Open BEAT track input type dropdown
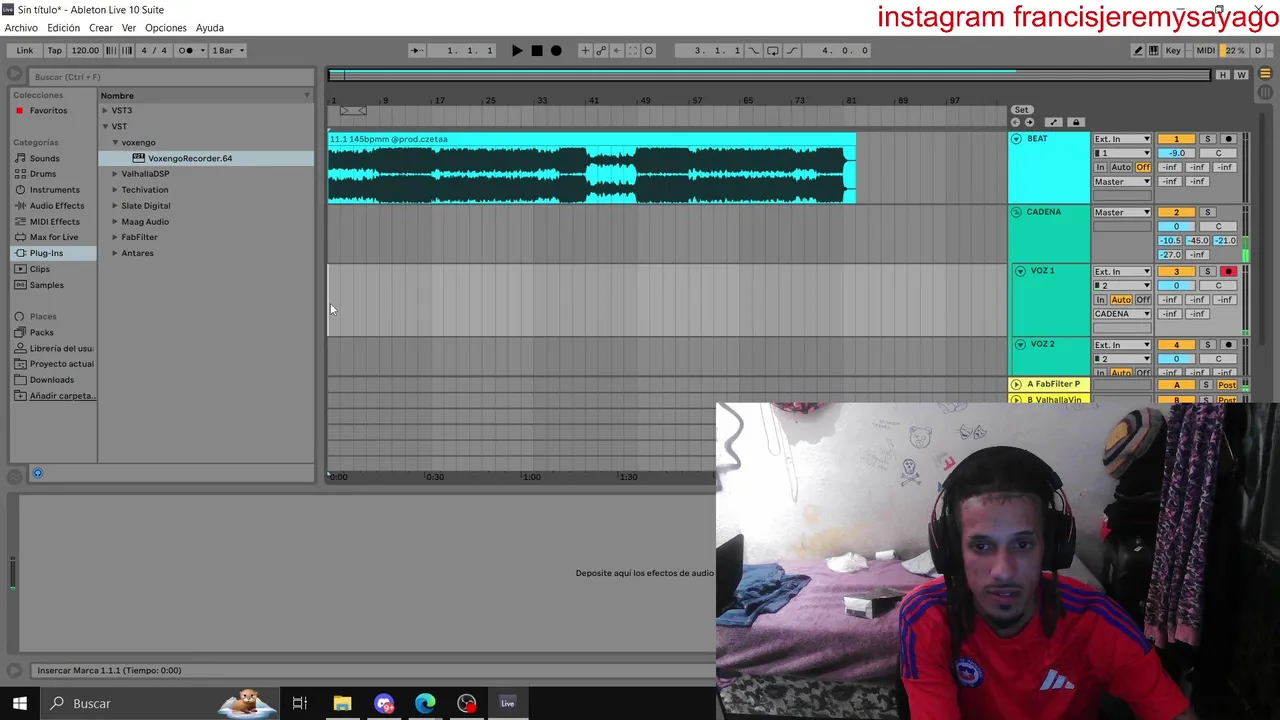1280x720 pixels. 1122,139
